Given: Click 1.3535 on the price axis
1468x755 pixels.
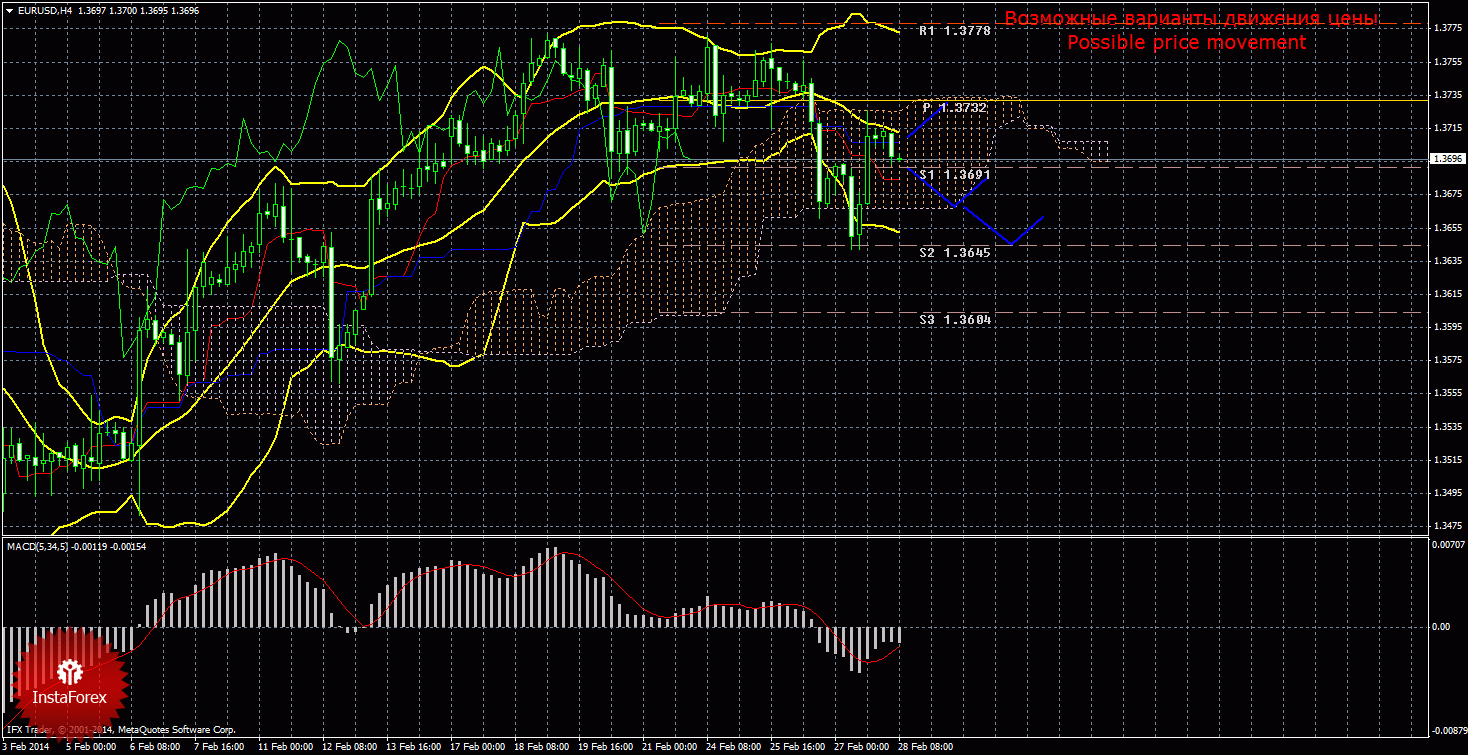Looking at the screenshot, I should (x=1448, y=426).
